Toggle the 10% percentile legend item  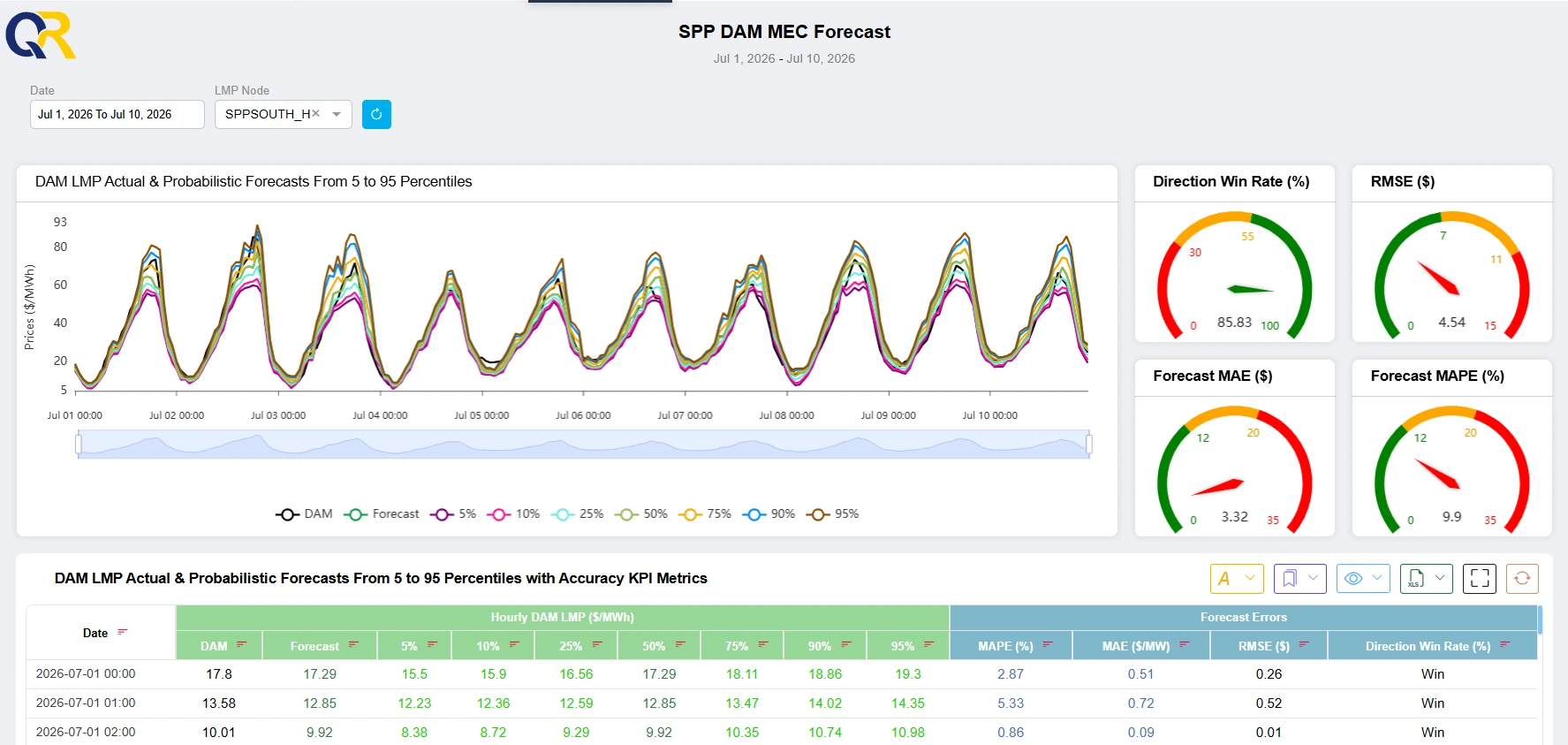[x=513, y=513]
